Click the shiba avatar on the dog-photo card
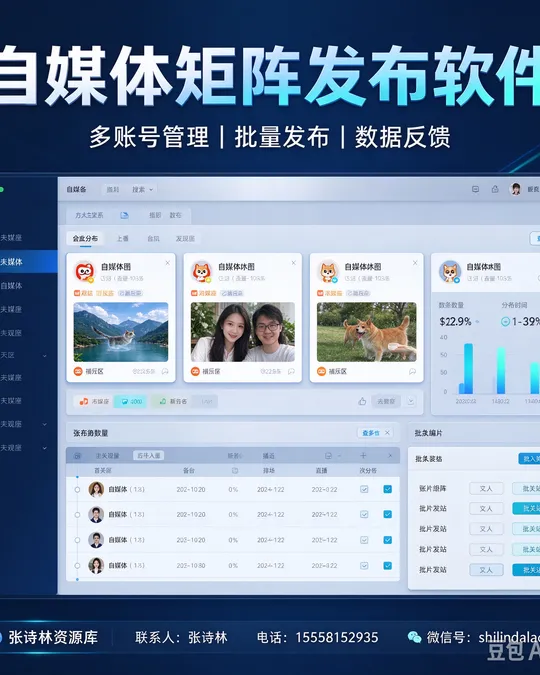Viewport: 540px width, 675px height. click(x=328, y=272)
